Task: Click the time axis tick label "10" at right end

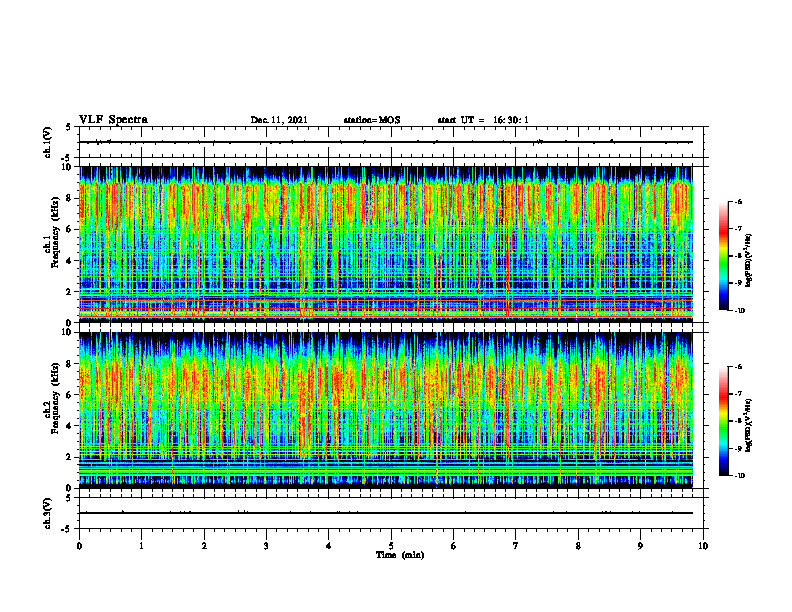Action: (x=703, y=546)
